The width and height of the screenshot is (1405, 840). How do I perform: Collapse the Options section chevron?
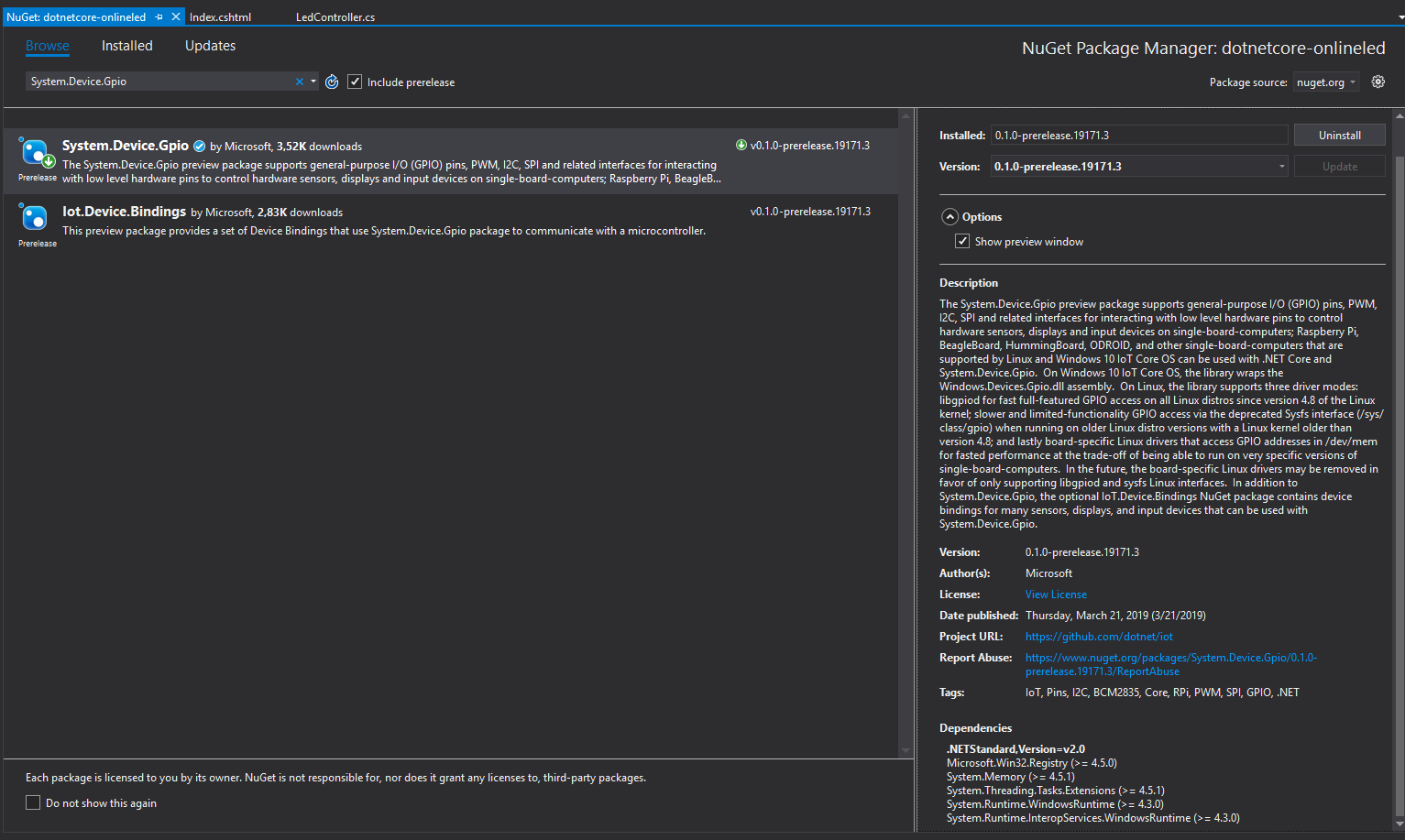click(x=950, y=217)
